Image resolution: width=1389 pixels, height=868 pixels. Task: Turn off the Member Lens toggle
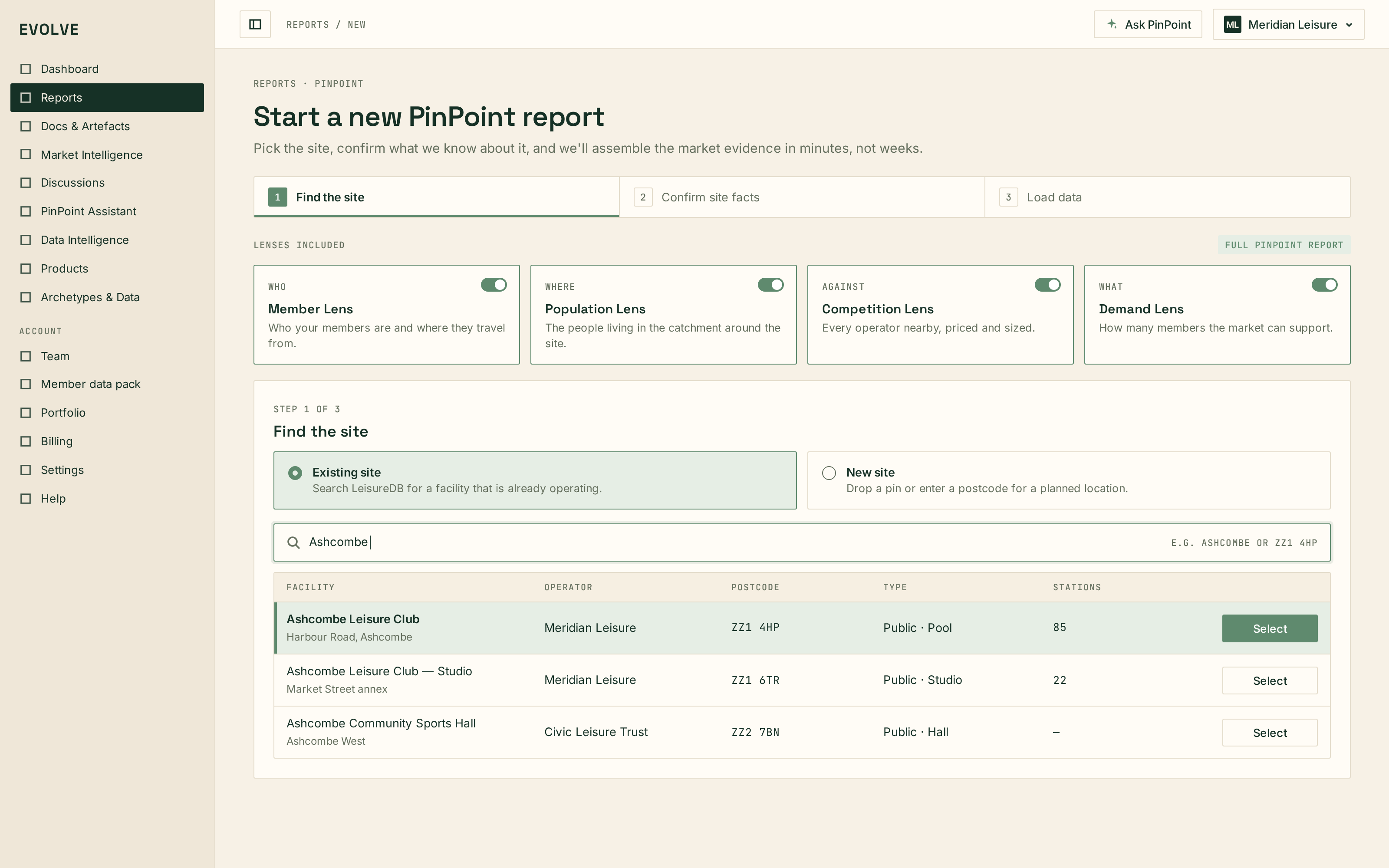[x=494, y=285]
